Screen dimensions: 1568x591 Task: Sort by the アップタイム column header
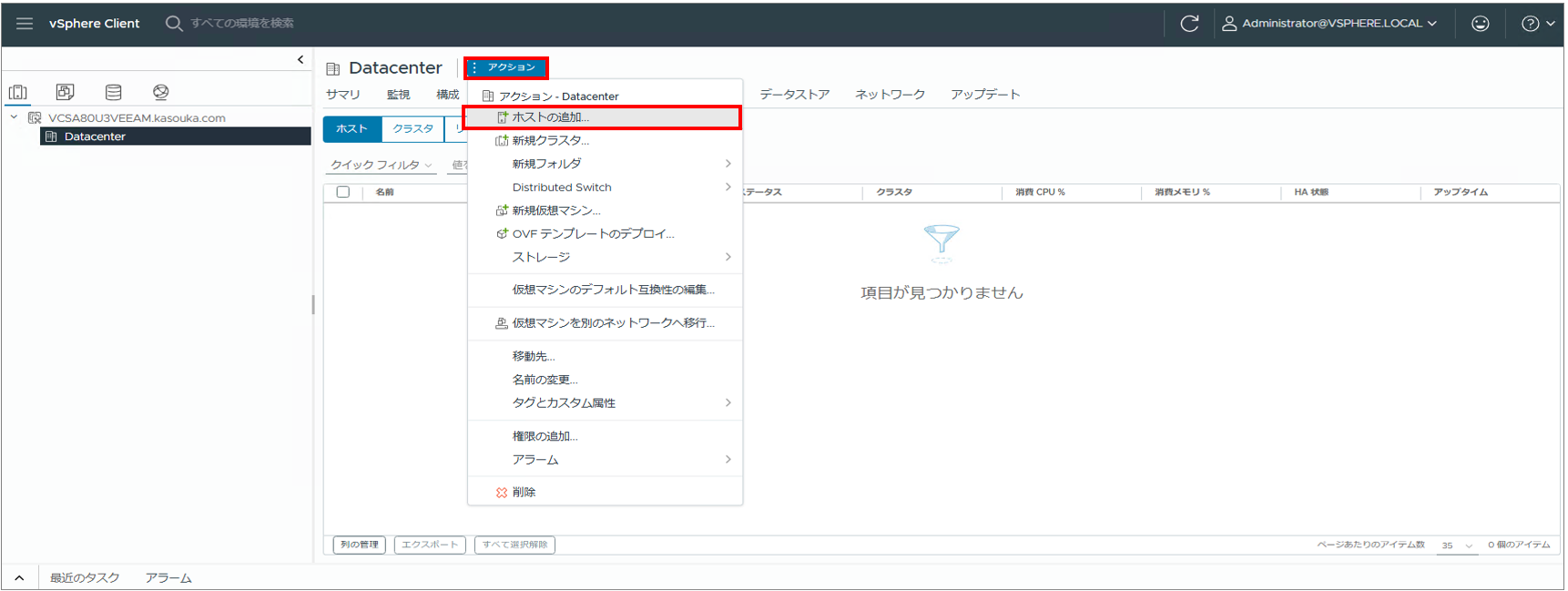tap(1461, 192)
